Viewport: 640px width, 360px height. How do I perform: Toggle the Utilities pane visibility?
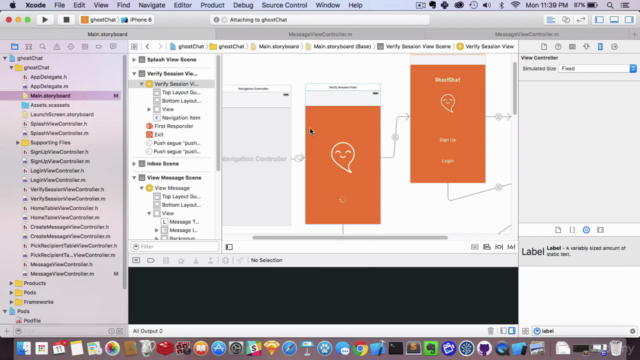point(629,20)
